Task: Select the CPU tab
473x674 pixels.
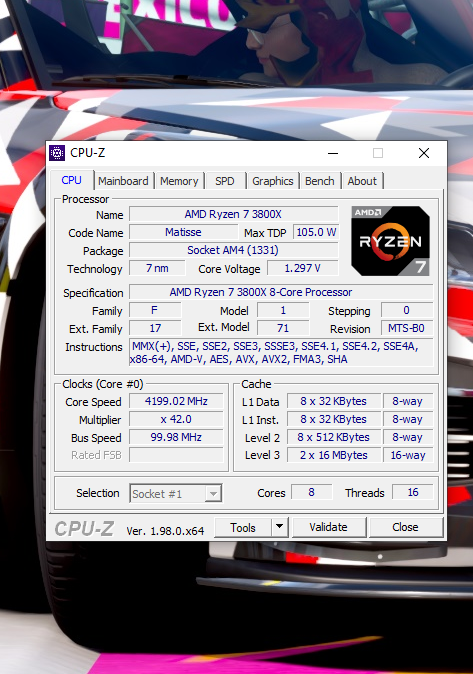Action: [x=71, y=180]
